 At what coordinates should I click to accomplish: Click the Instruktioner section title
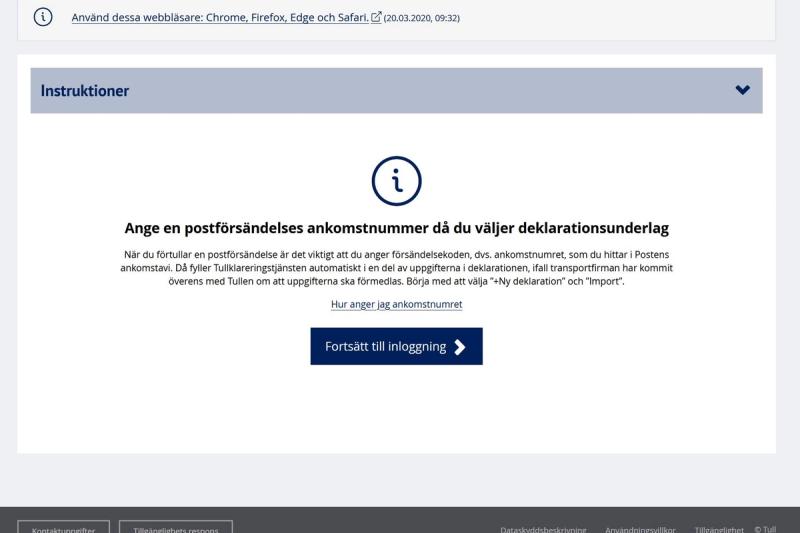85,91
